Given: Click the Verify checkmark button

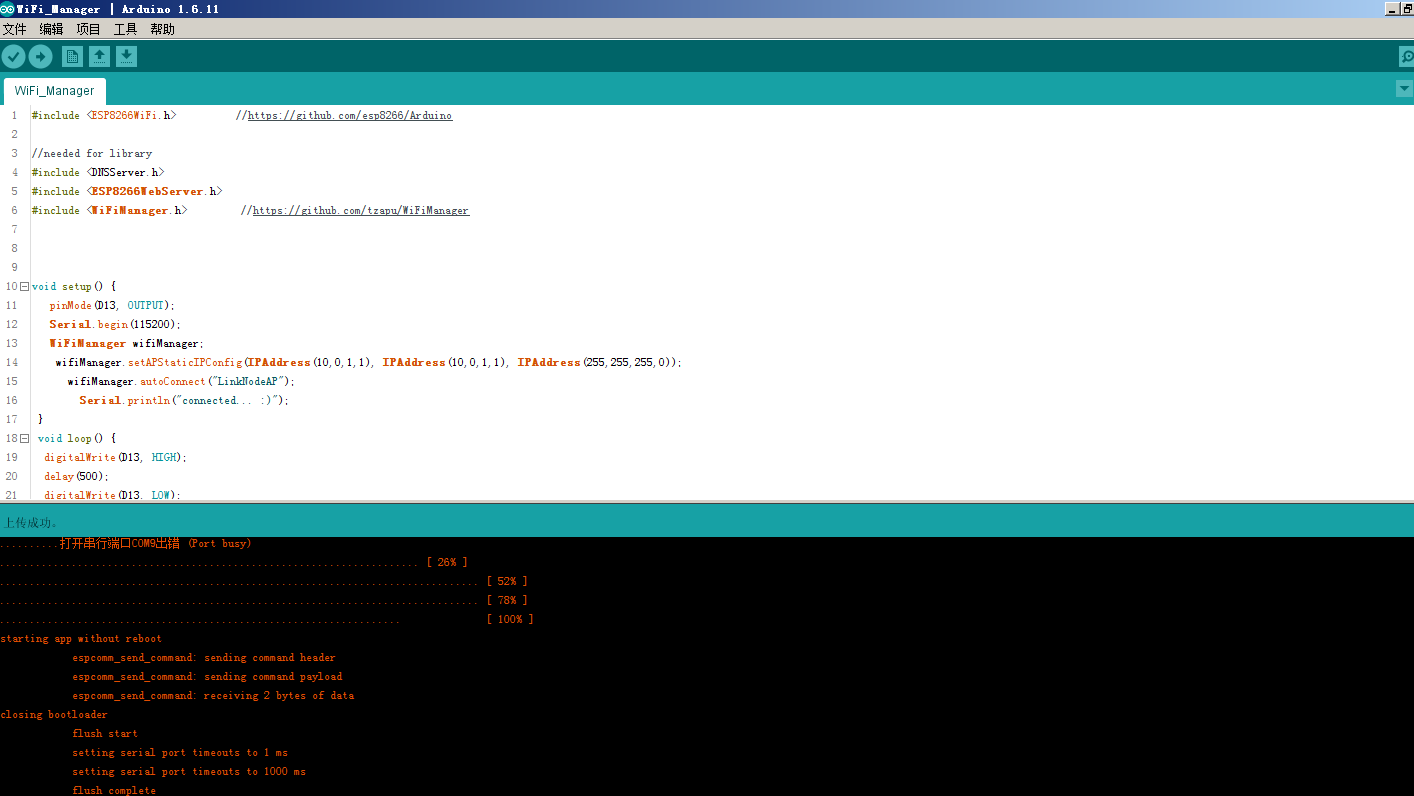Looking at the screenshot, I should pos(13,57).
